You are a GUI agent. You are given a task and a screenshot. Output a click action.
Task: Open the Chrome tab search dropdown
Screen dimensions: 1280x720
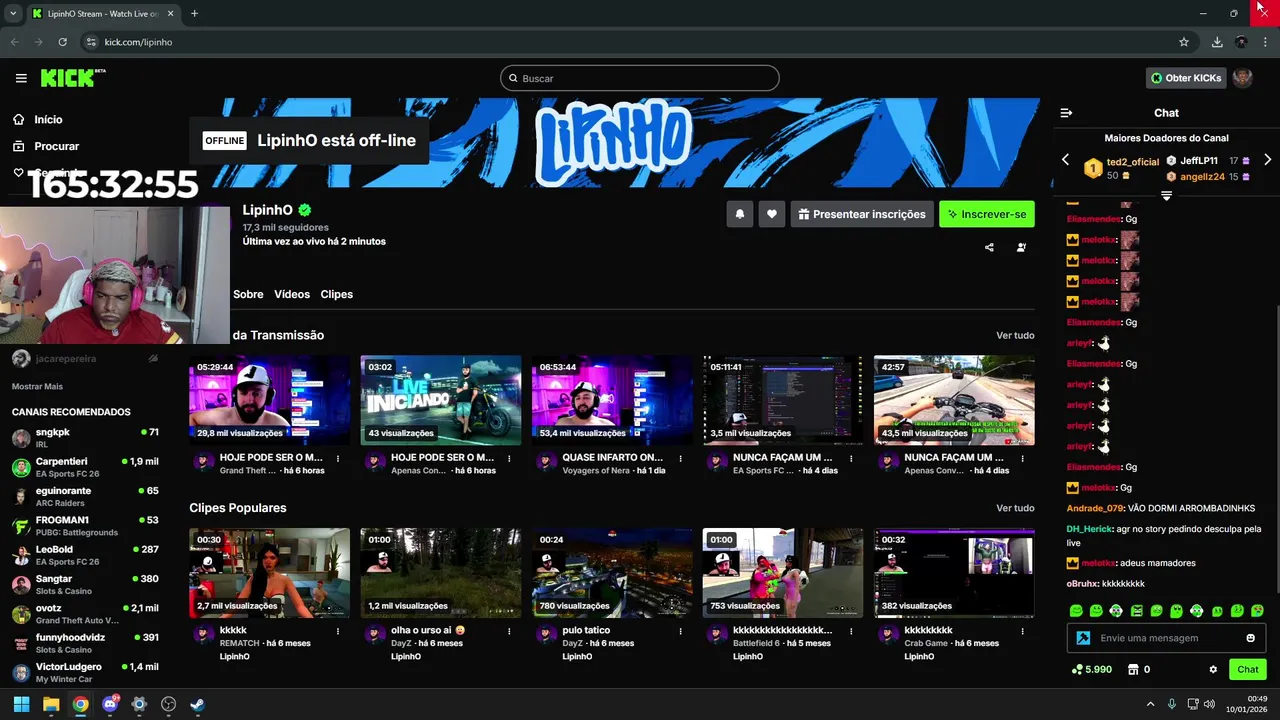pyautogui.click(x=13, y=13)
